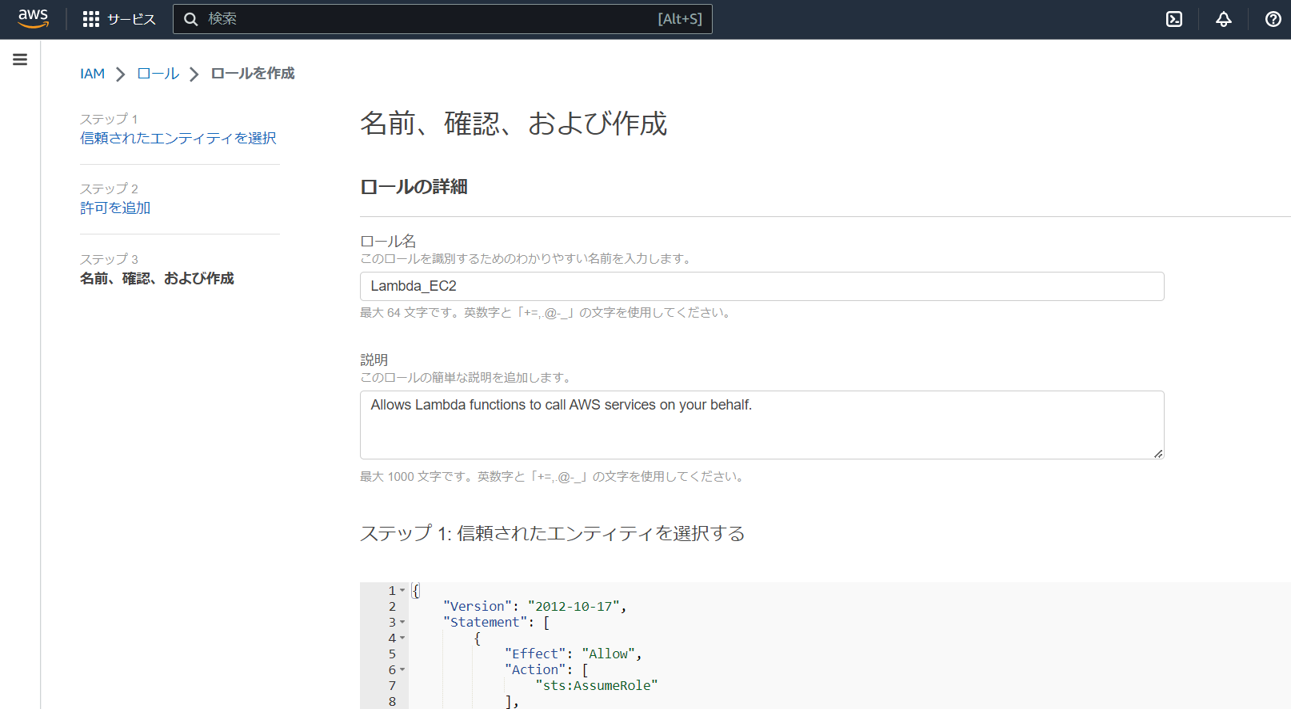The width and height of the screenshot is (1291, 709).
Task: Collapse the JSON block at line 1
Action: pyautogui.click(x=403, y=591)
